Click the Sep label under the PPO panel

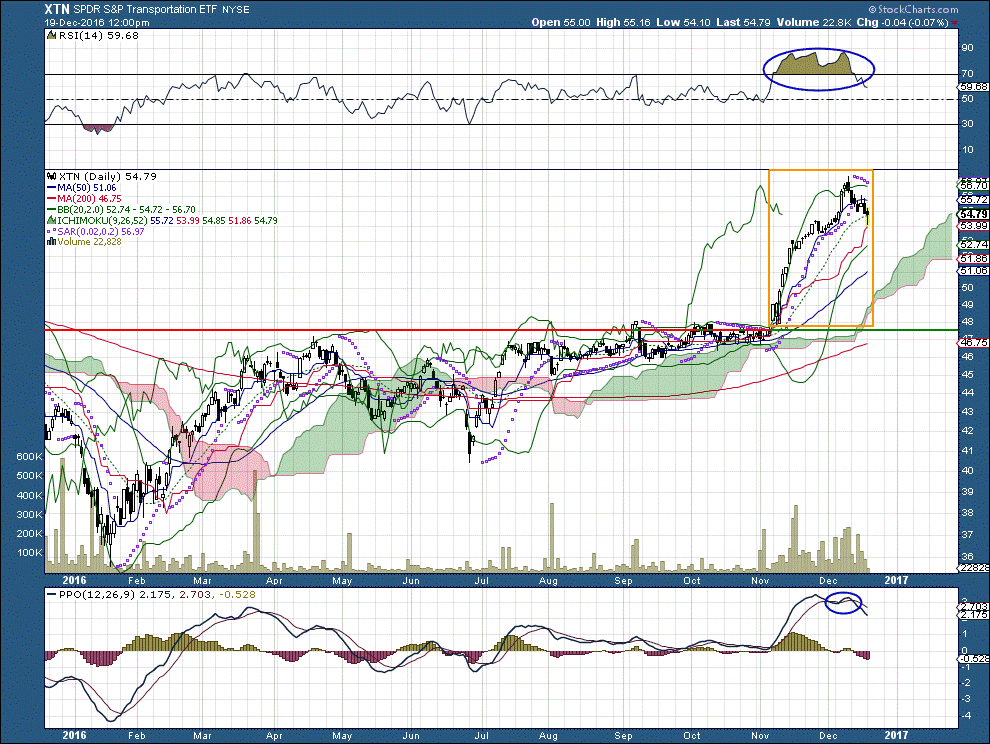tap(623, 736)
